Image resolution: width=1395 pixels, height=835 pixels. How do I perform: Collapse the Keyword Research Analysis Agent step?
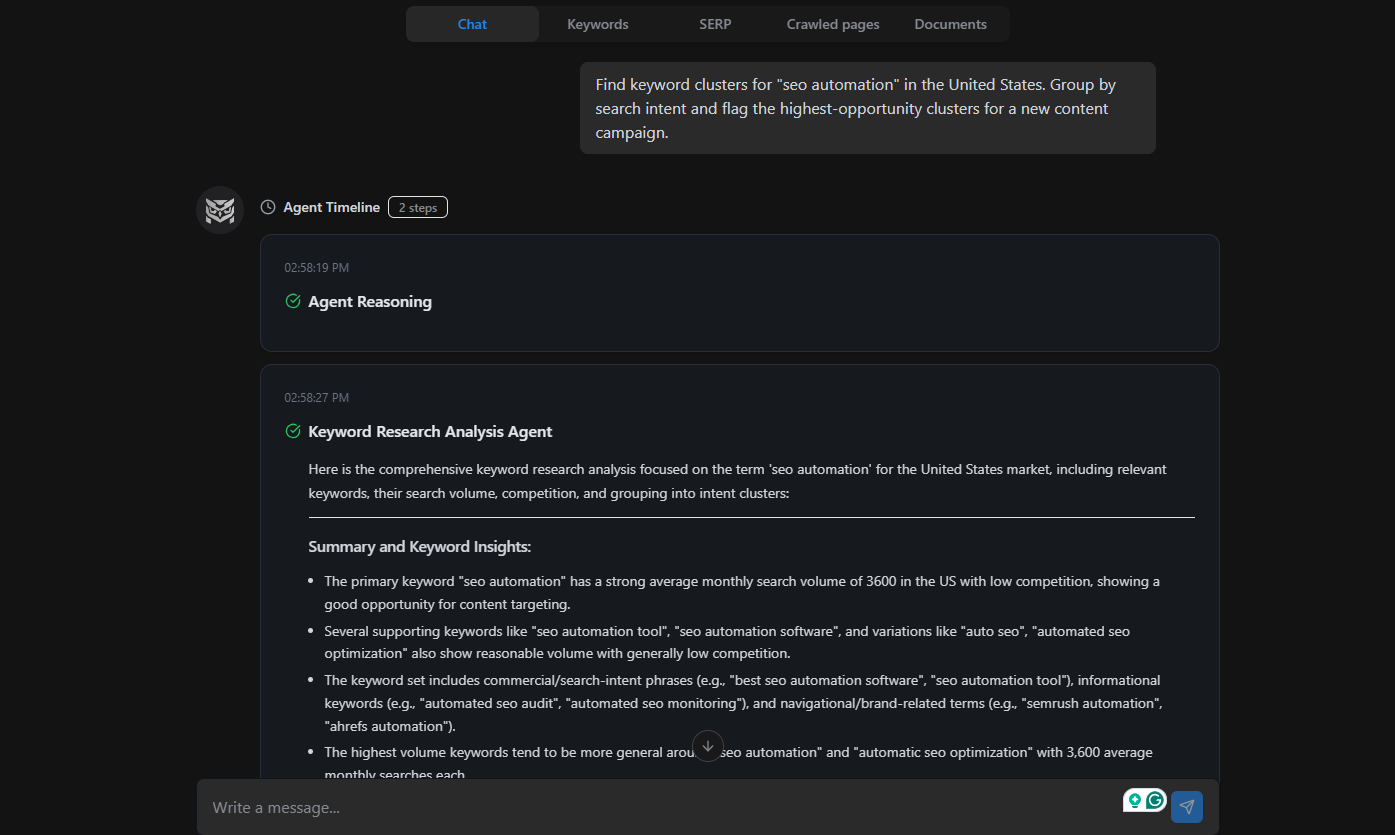(x=430, y=431)
